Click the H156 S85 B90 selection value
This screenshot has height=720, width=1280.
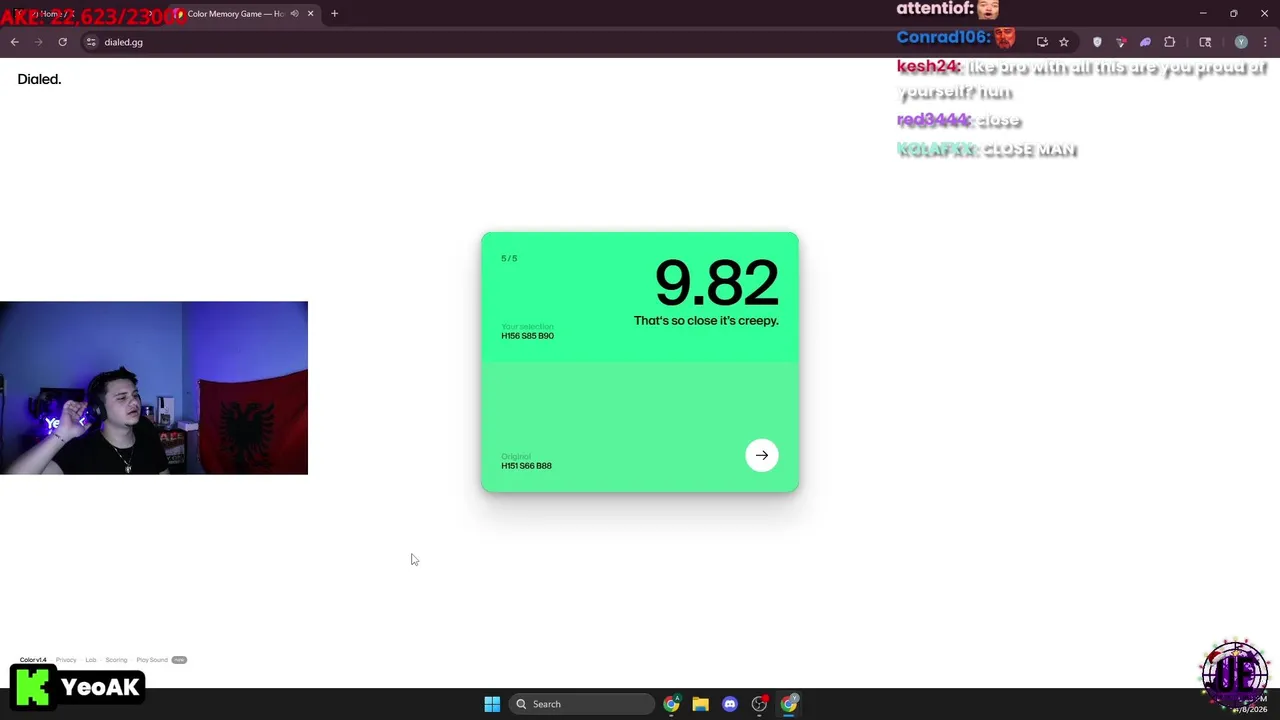[x=527, y=336]
